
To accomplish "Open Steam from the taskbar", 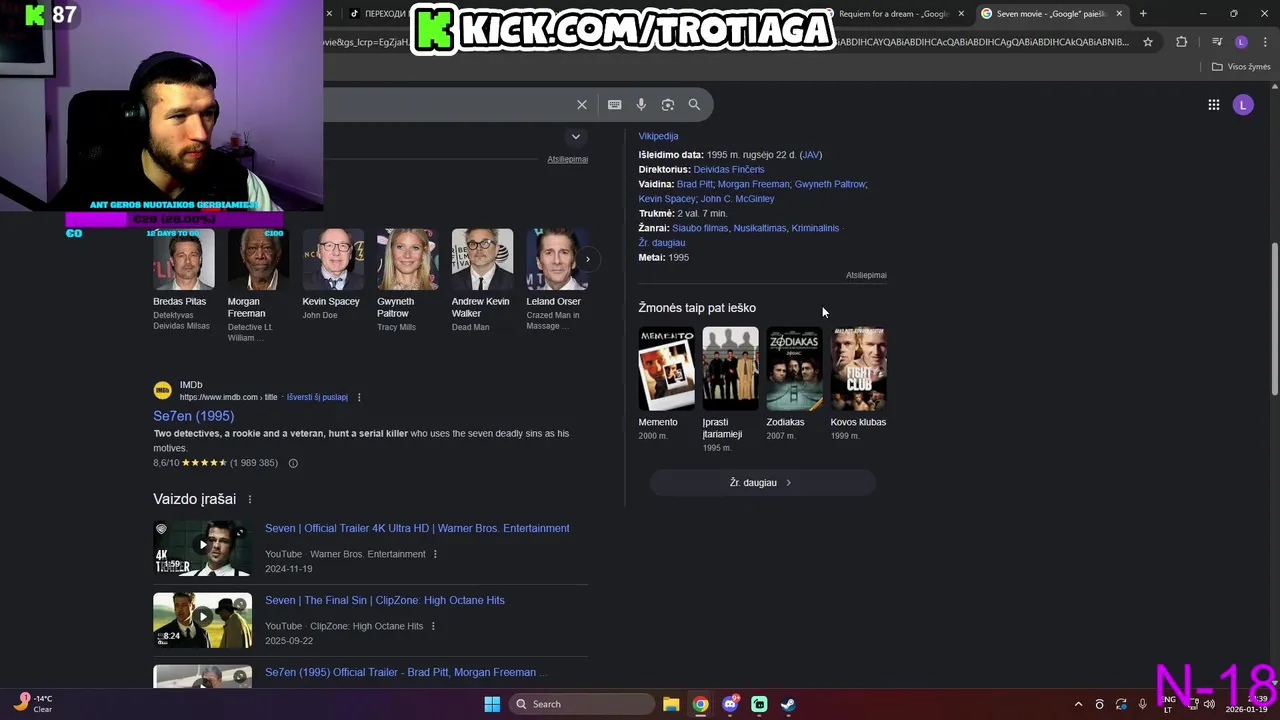I will pos(788,704).
